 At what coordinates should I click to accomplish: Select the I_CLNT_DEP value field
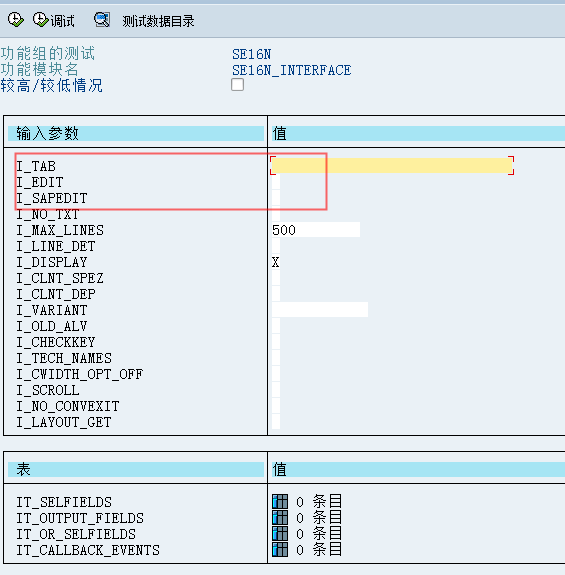coord(276,294)
